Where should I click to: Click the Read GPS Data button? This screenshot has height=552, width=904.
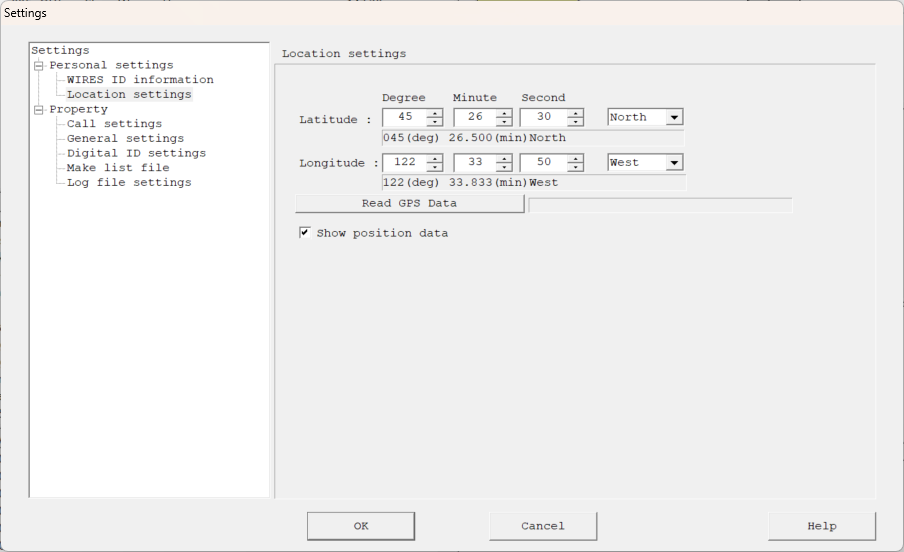(x=409, y=204)
